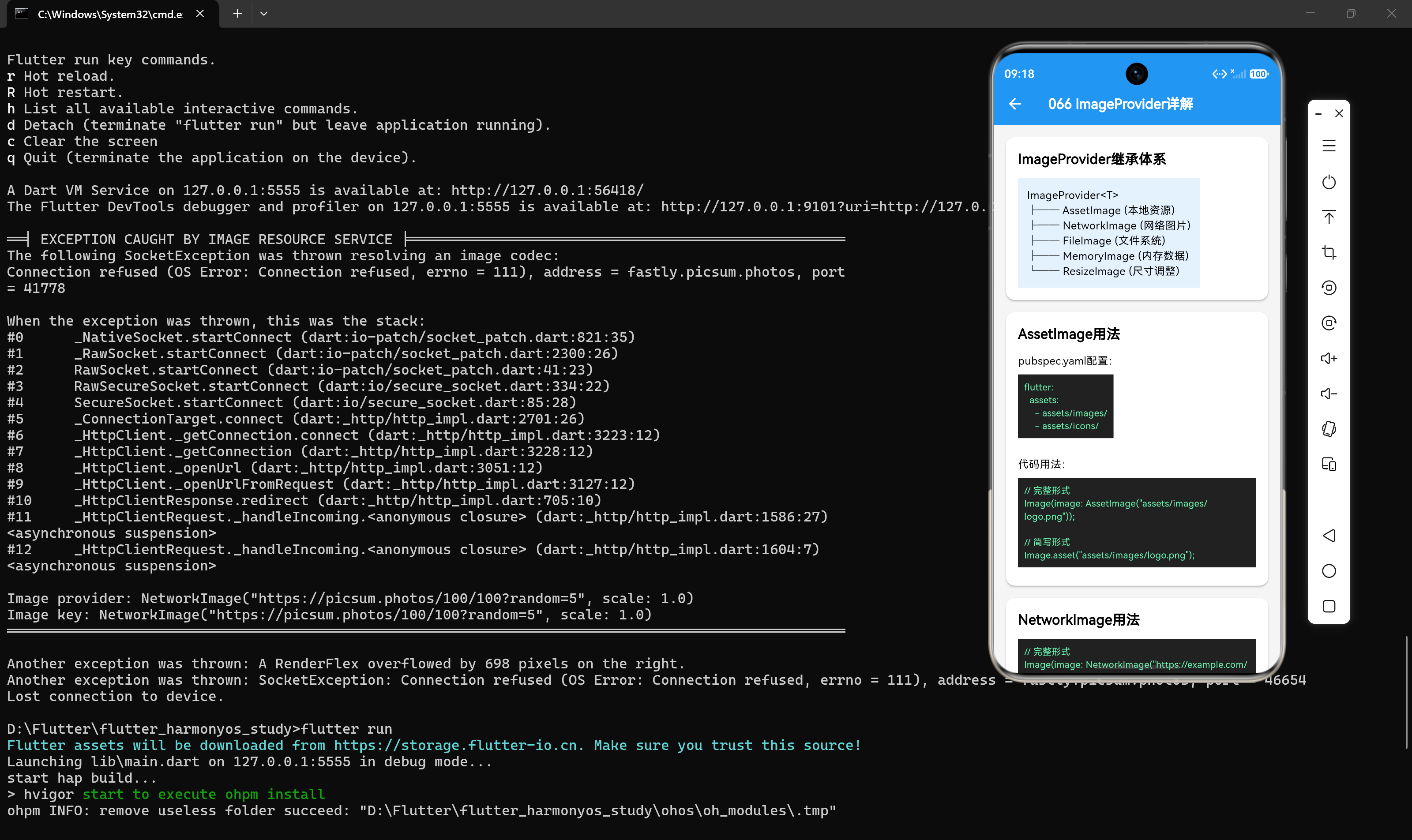Click the pubspec.yaml flutter assets code block
Viewport: 1412px width, 840px height.
pos(1066,406)
